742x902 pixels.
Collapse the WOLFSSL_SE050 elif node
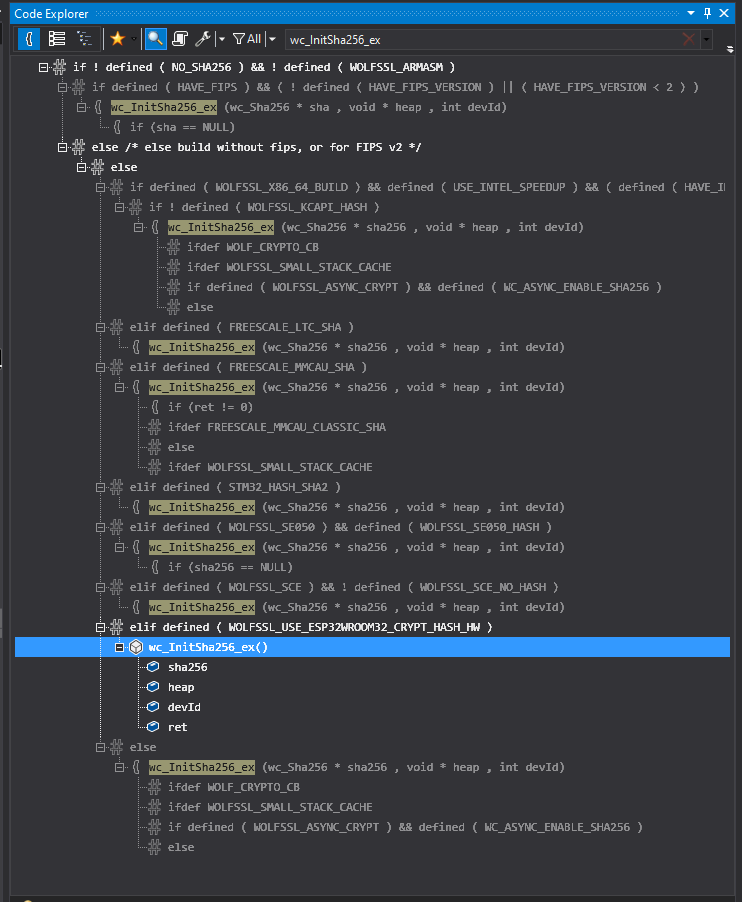100,528
